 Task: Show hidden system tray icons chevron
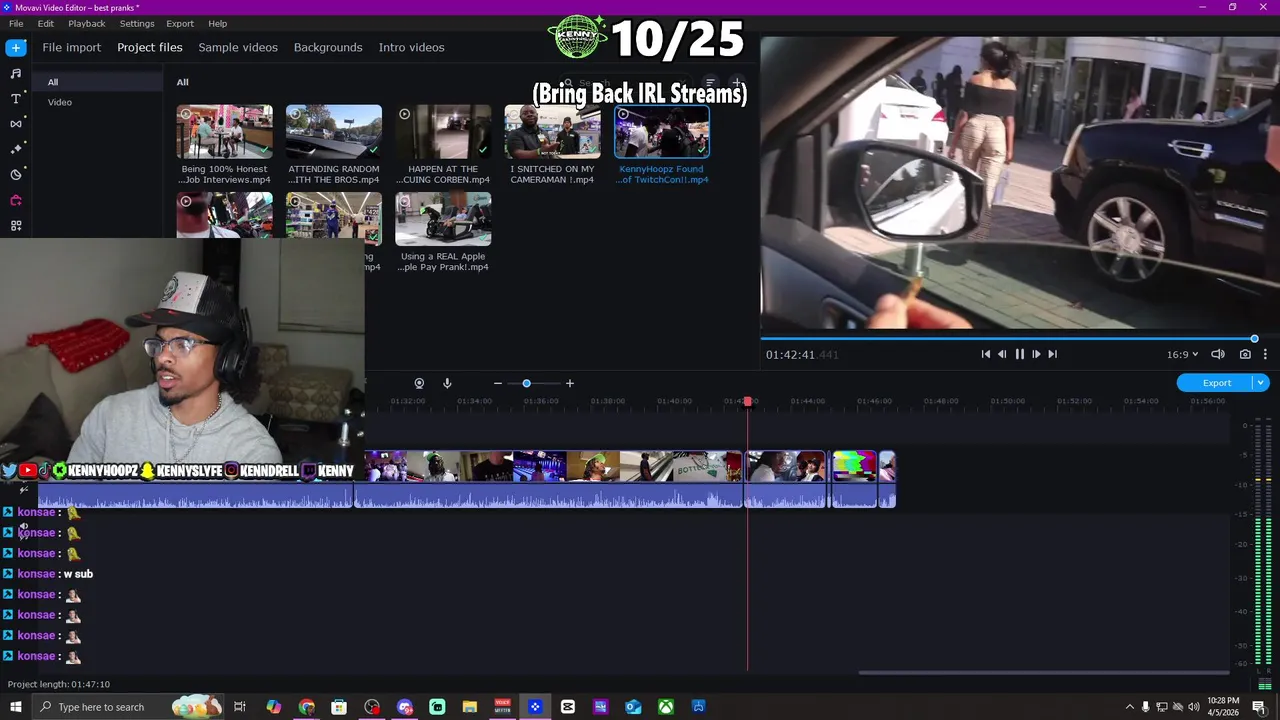tap(1130, 707)
